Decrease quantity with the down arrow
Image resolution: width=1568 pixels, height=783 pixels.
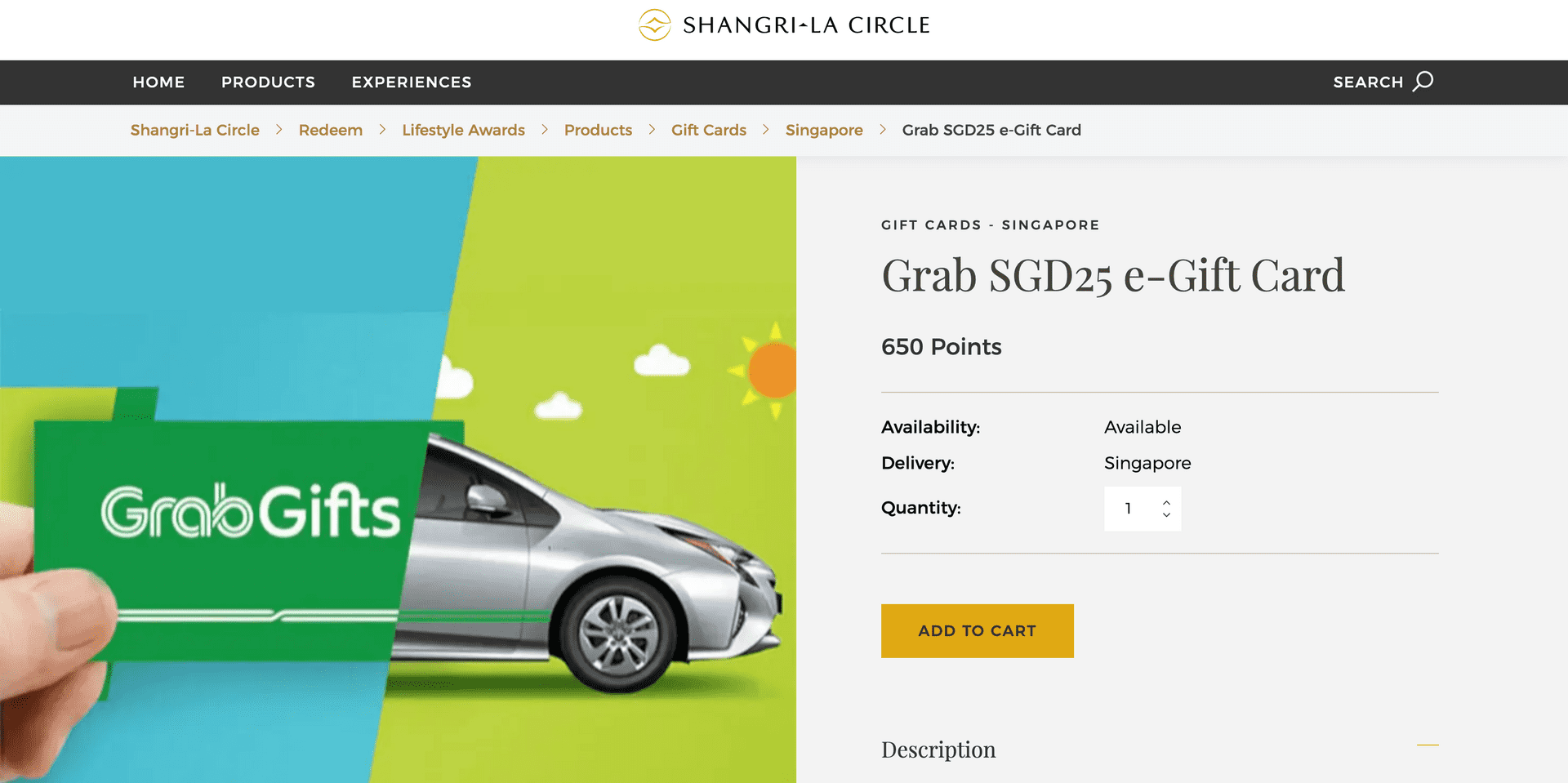[1166, 514]
